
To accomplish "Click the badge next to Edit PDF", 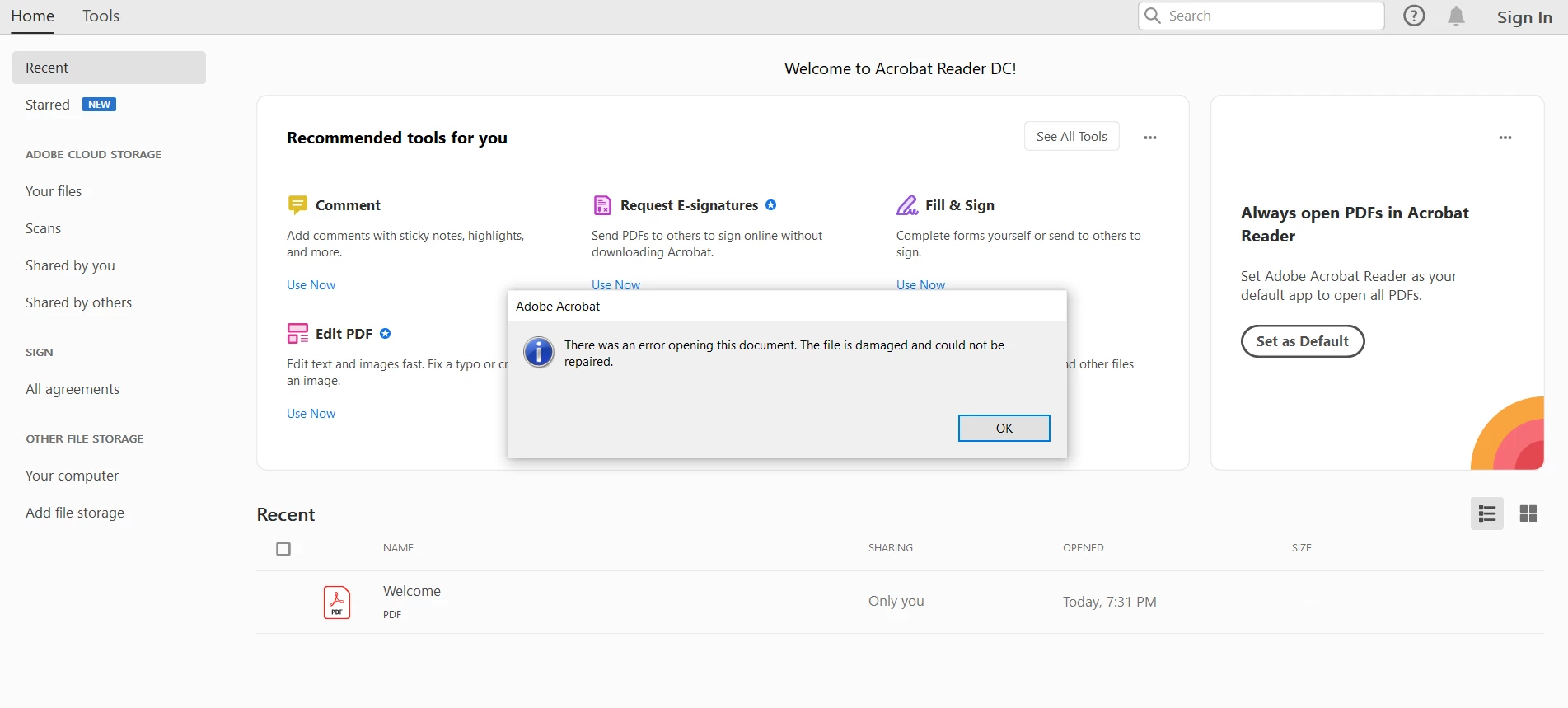I will pyautogui.click(x=385, y=333).
